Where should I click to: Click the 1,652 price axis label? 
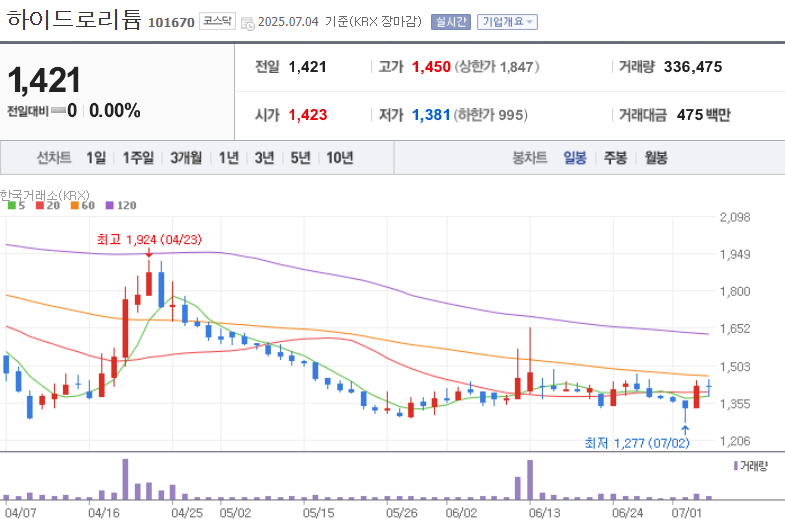[x=735, y=328]
